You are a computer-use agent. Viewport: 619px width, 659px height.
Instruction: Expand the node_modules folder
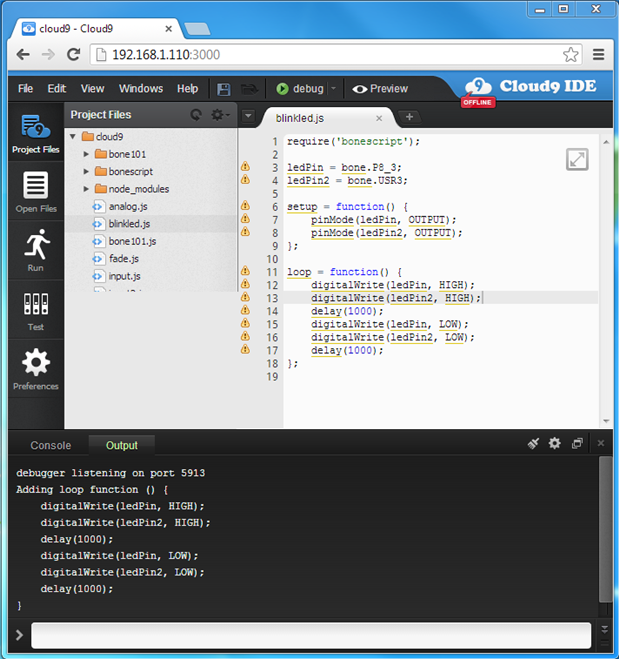[x=86, y=189]
